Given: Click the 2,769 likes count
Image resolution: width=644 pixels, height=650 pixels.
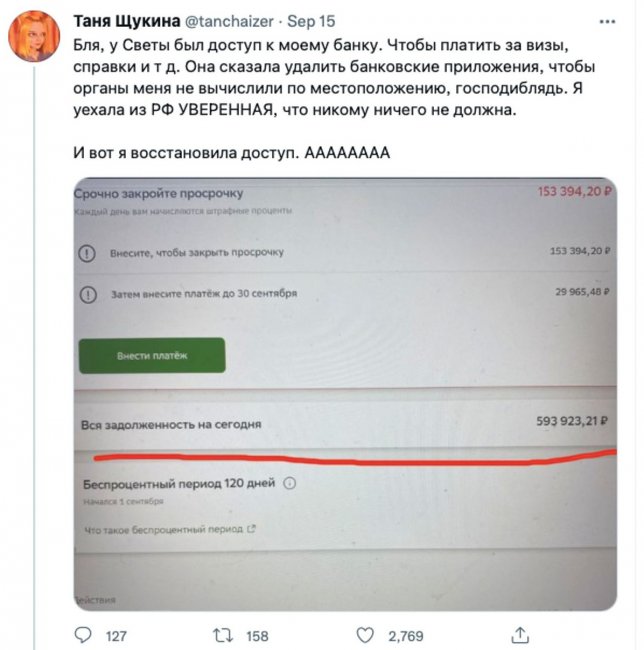Looking at the screenshot, I should coord(406,636).
